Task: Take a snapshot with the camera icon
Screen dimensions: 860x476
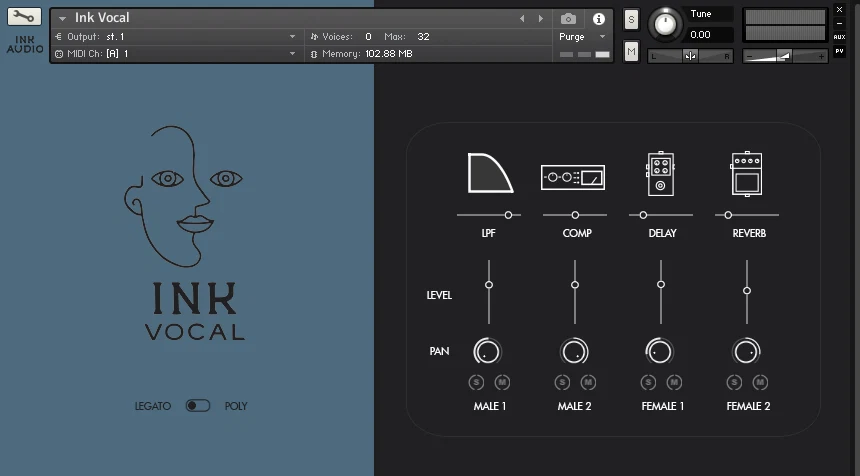Action: point(568,19)
